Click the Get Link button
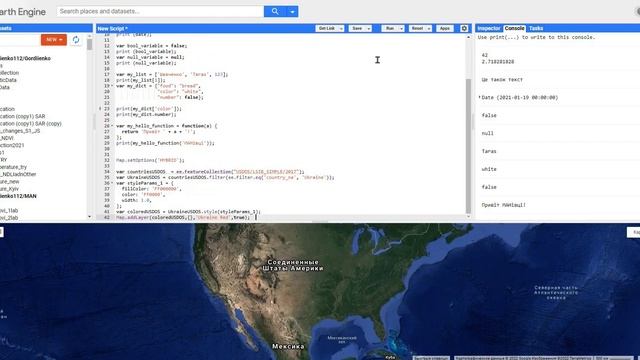Screen dimensions: 640x360 coord(327,28)
